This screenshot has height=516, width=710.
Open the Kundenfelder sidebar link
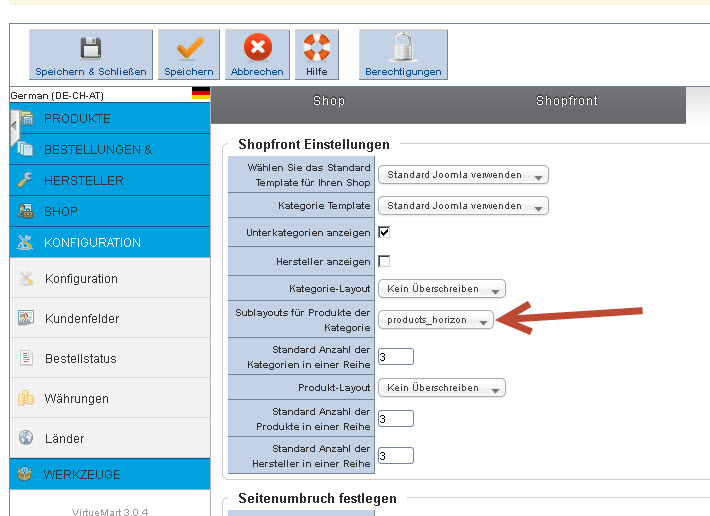click(x=82, y=318)
